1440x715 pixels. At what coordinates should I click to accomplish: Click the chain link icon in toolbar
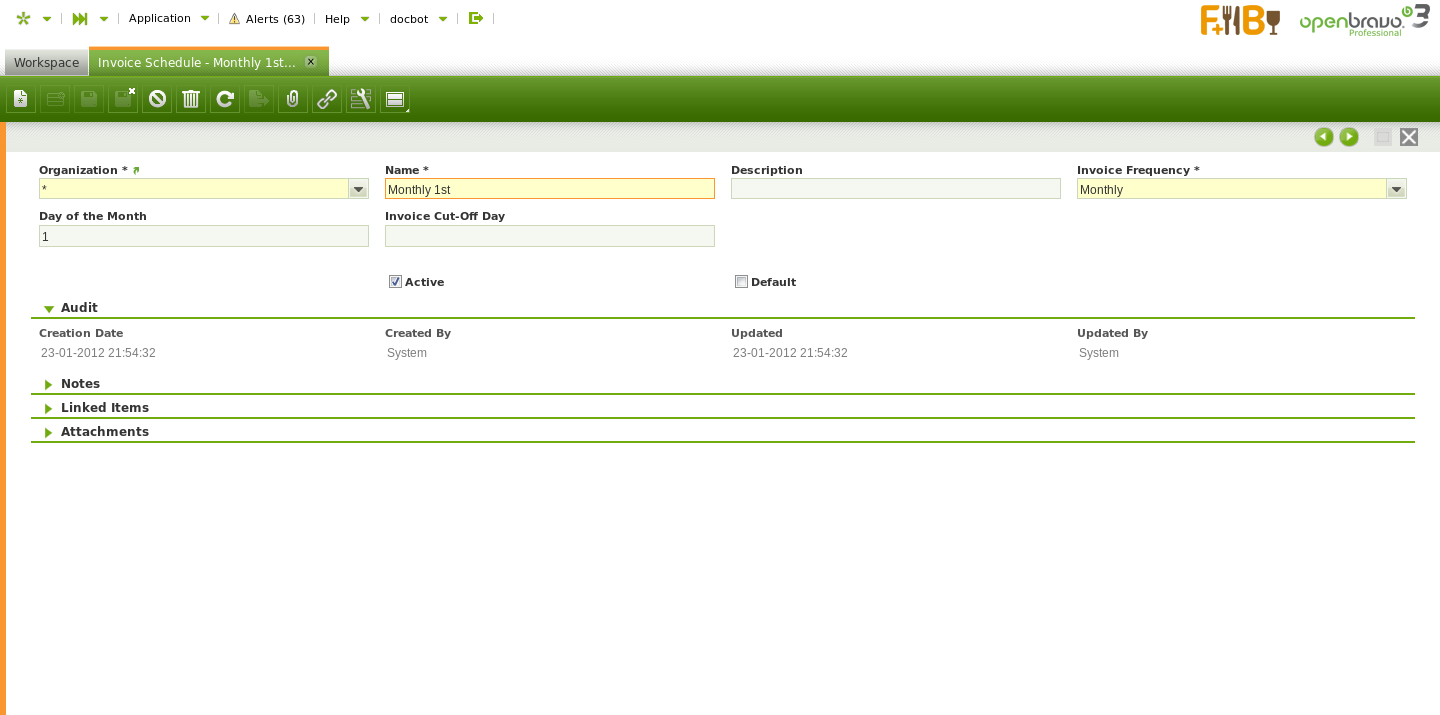click(327, 99)
